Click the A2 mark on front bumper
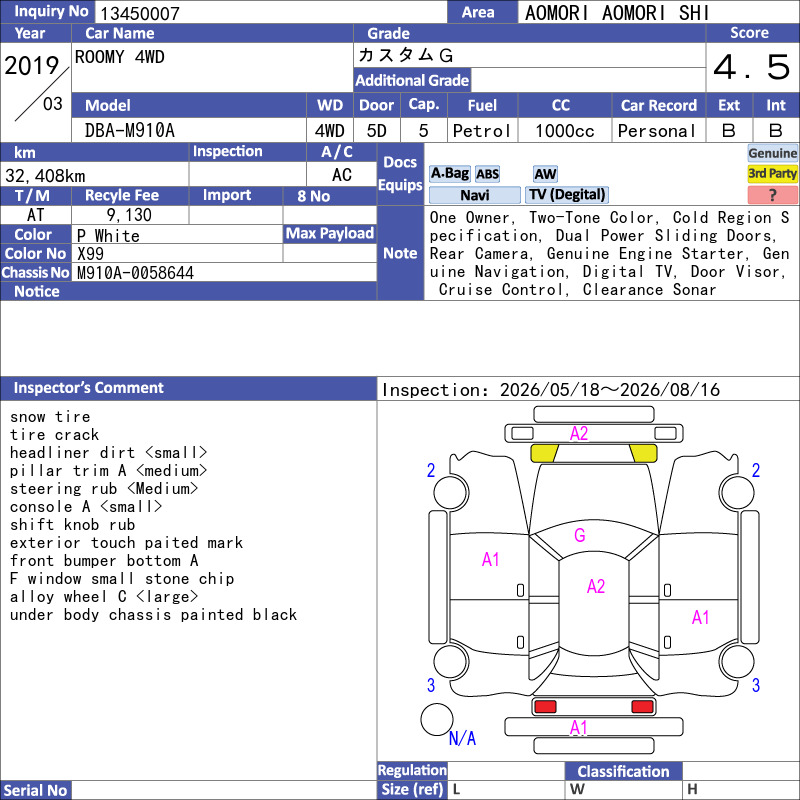800x800 pixels. pos(579,434)
